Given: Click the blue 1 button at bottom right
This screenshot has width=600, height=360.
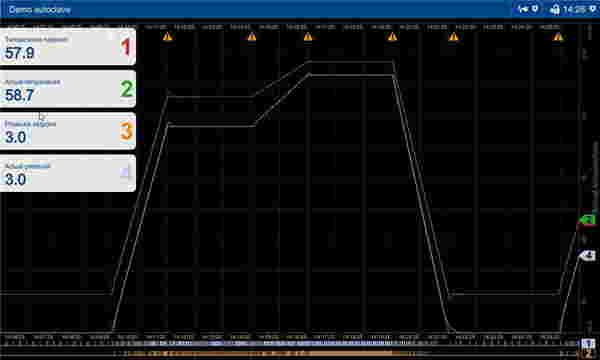Looking at the screenshot, I should (589, 343).
